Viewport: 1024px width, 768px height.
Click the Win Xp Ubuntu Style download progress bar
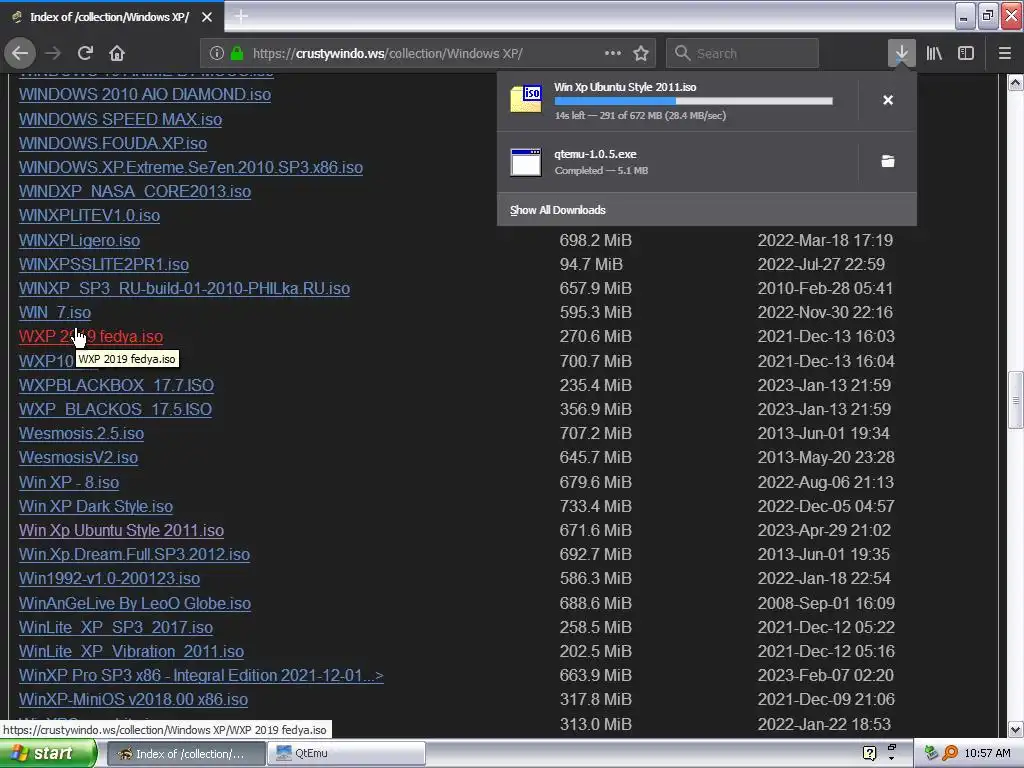click(694, 101)
